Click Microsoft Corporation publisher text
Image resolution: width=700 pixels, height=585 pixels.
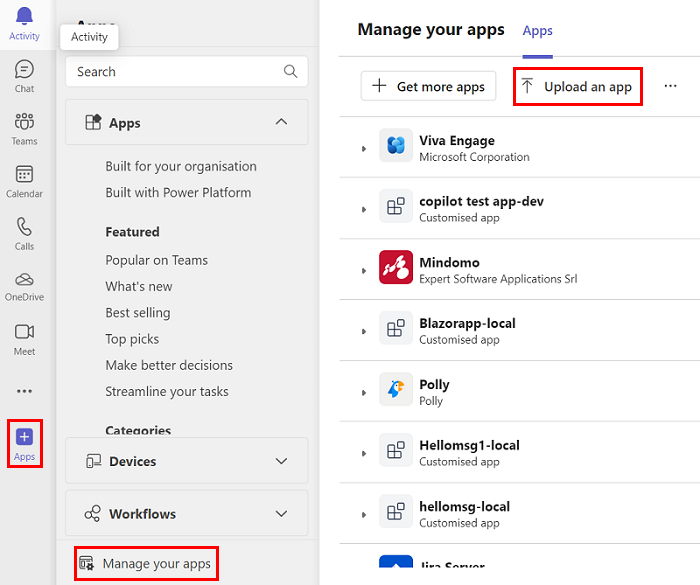coord(474,157)
